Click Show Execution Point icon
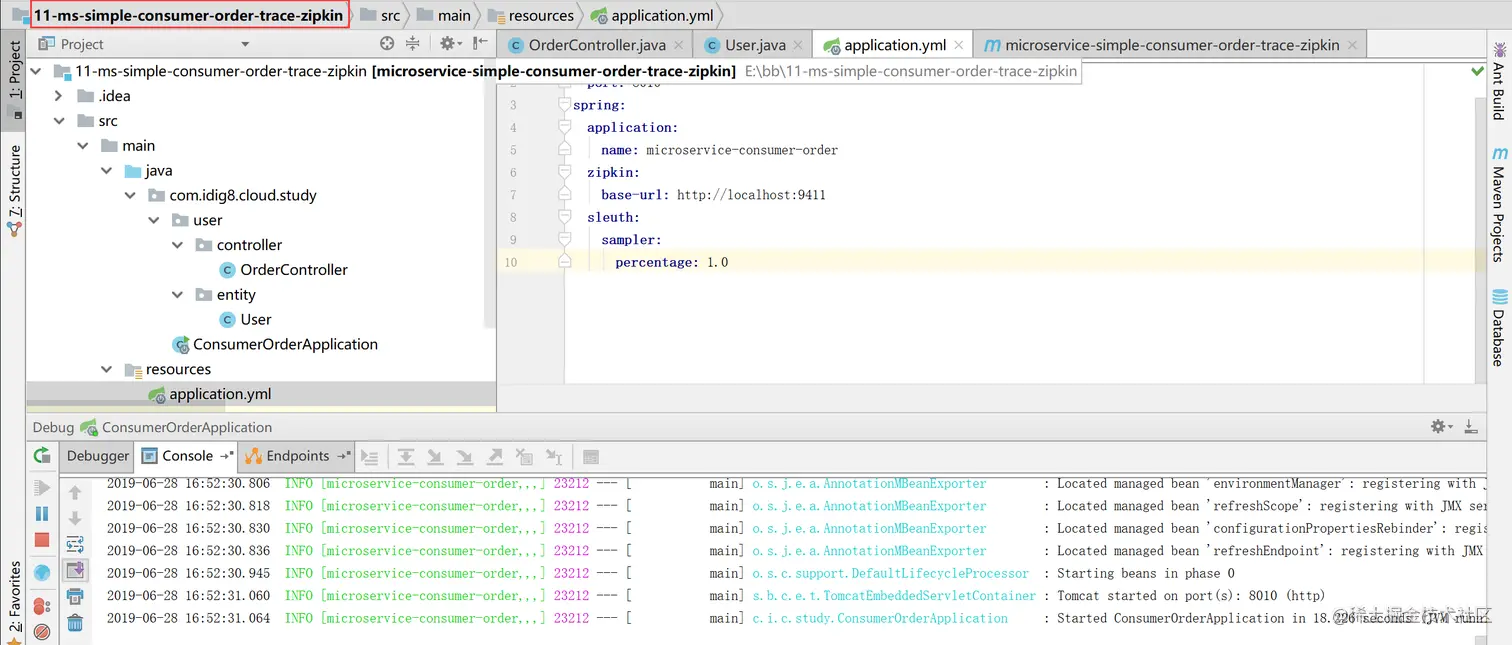Image resolution: width=1512 pixels, height=645 pixels. pyautogui.click(x=370, y=457)
